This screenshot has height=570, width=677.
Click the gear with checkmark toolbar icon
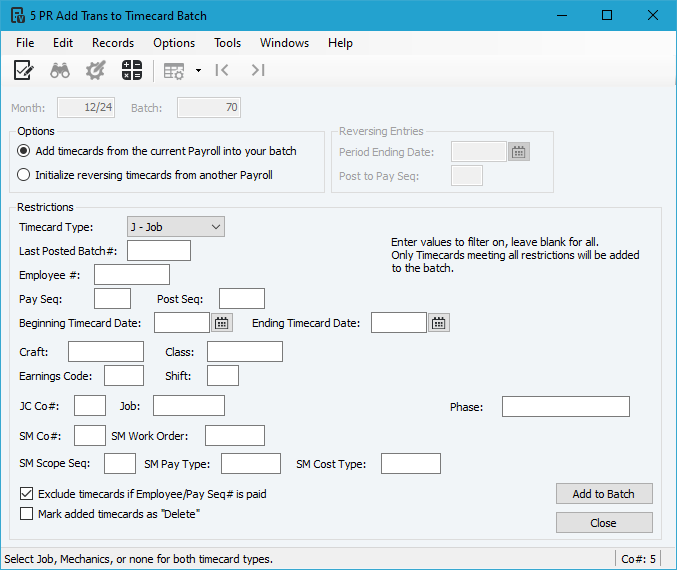tap(95, 70)
